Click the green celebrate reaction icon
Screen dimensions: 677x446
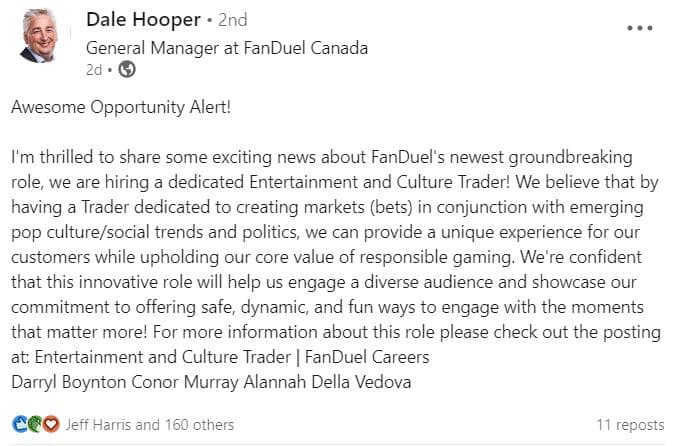point(35,424)
